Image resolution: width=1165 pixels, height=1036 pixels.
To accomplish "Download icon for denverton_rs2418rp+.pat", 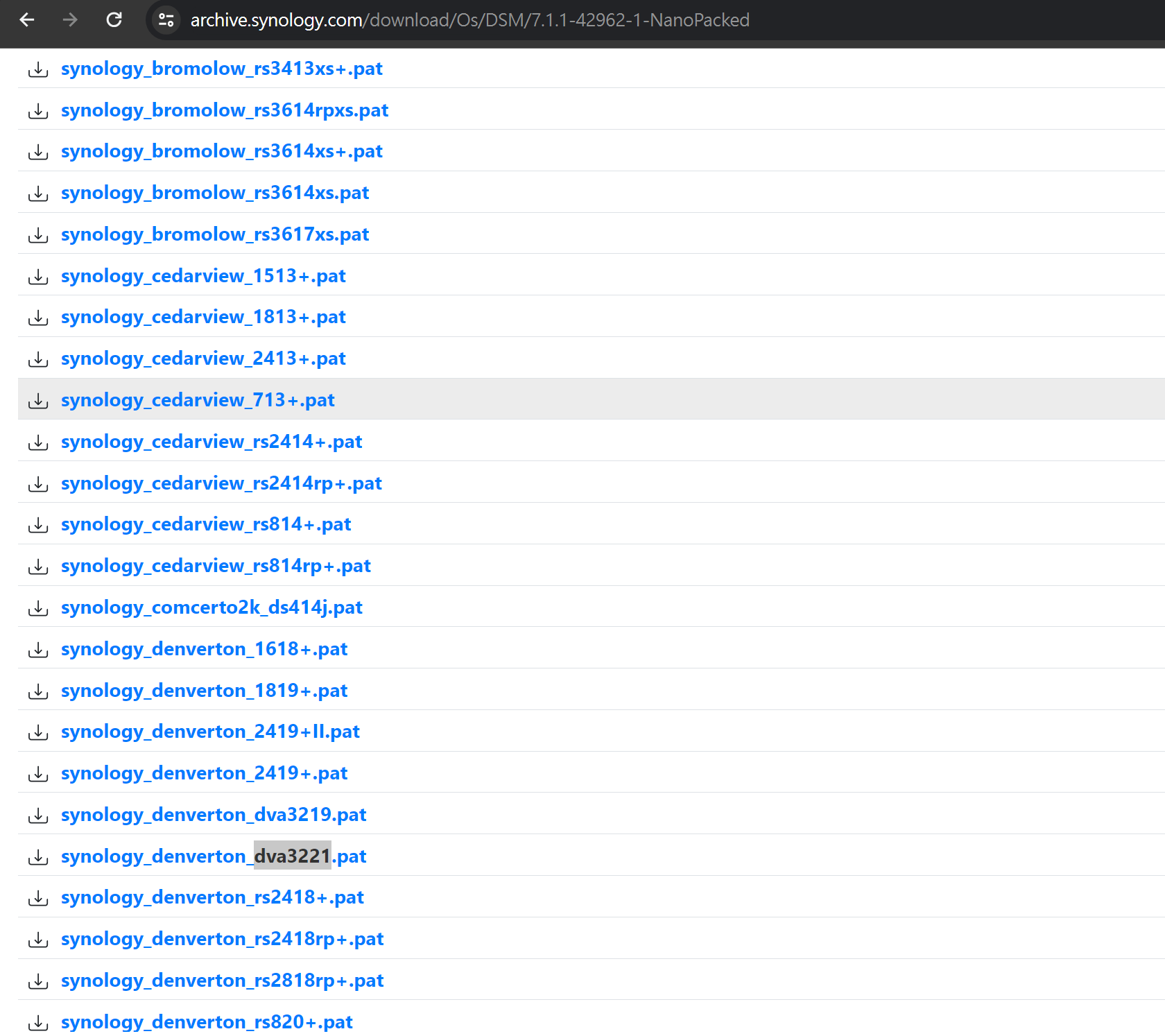I will [x=38, y=940].
